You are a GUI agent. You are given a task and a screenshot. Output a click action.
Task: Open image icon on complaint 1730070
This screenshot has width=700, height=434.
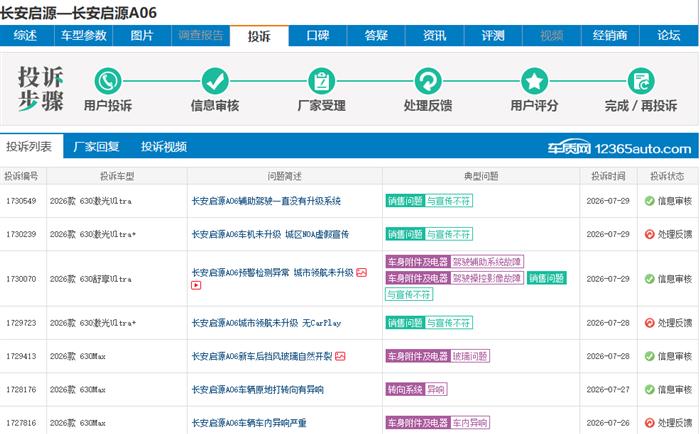362,272
